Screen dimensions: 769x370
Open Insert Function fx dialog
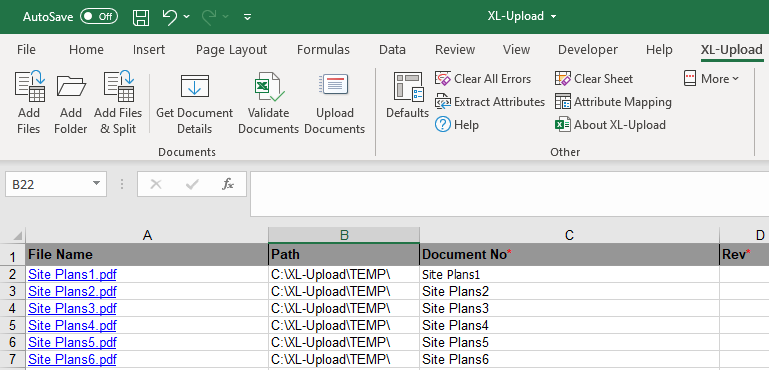tap(228, 185)
